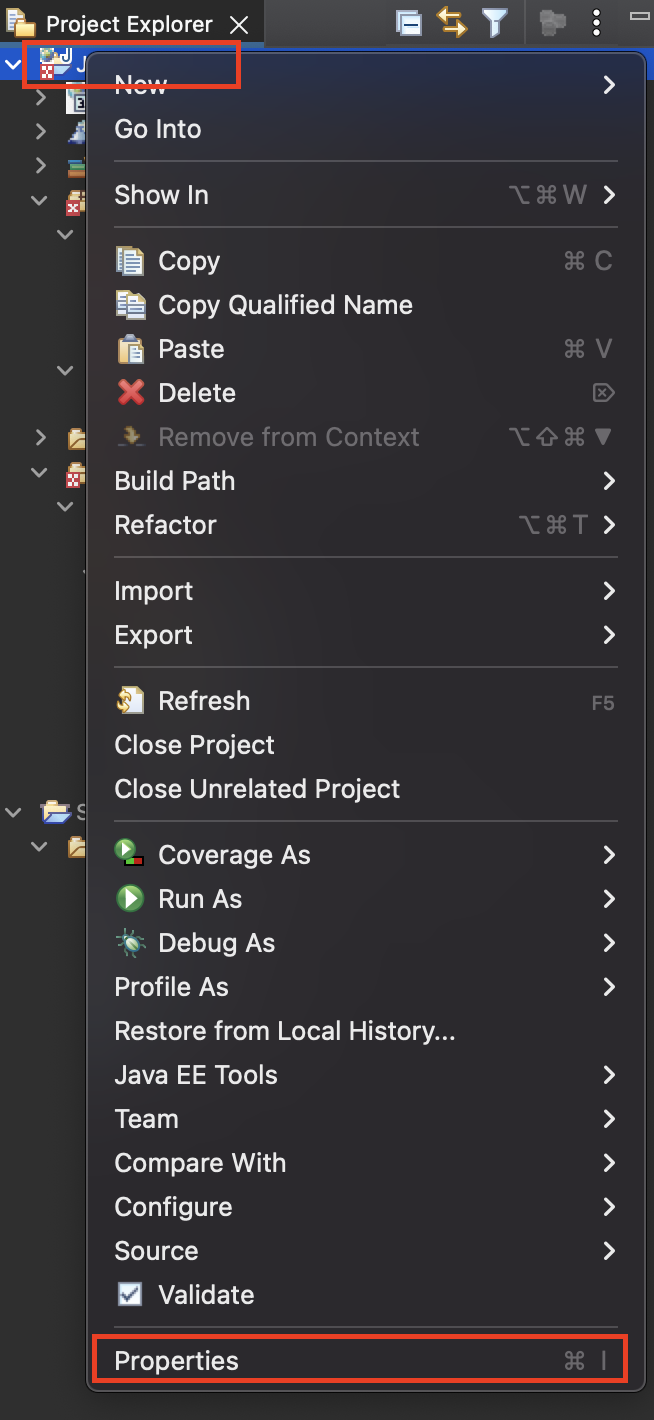The height and width of the screenshot is (1420, 654).
Task: Click Restore from Local History
Action: coord(285,1031)
